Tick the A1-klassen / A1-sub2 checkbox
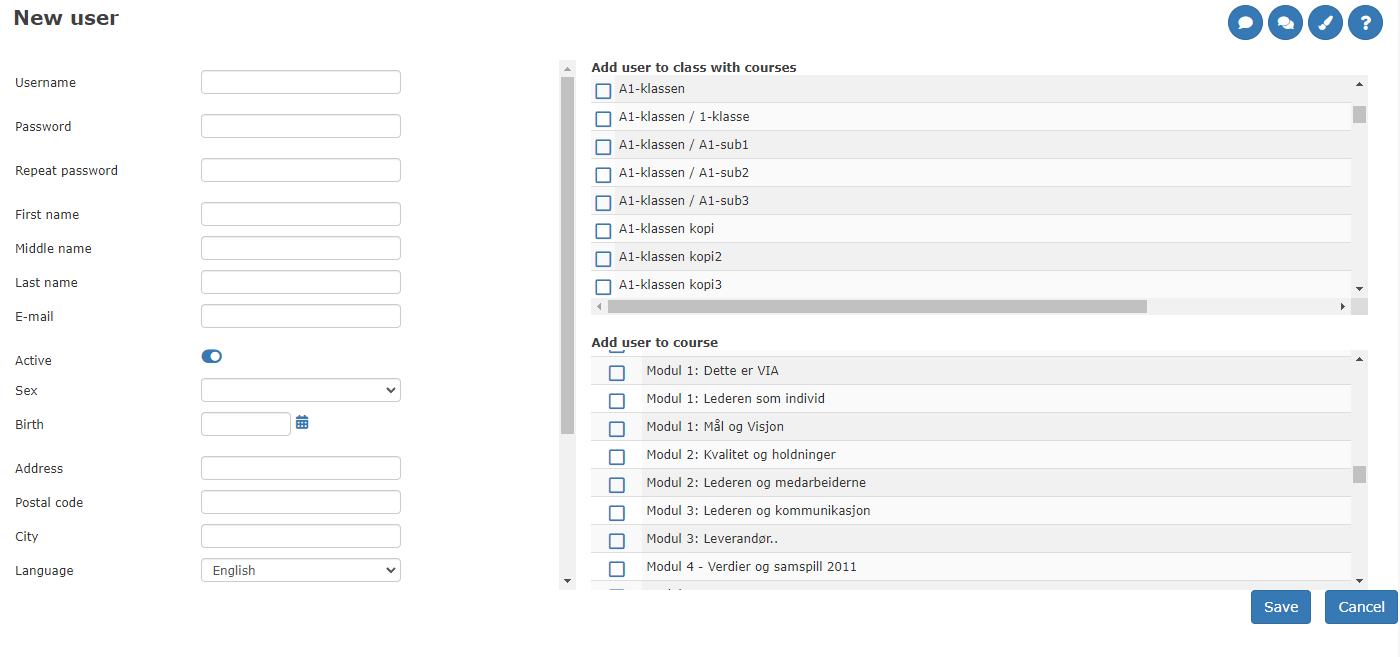Image resolution: width=1400 pixels, height=657 pixels. [x=603, y=174]
